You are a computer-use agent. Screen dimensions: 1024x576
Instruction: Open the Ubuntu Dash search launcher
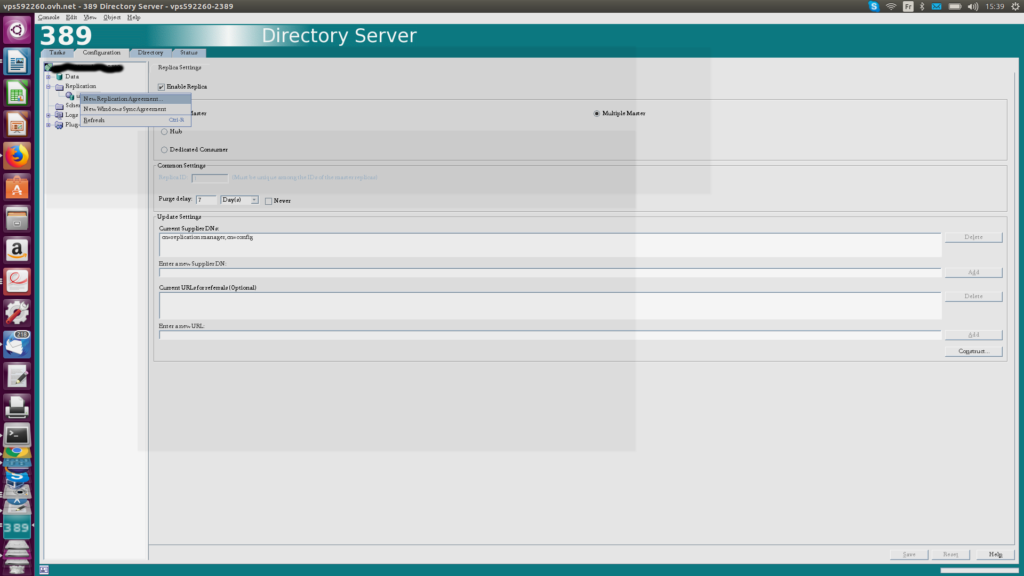pyautogui.click(x=17, y=30)
